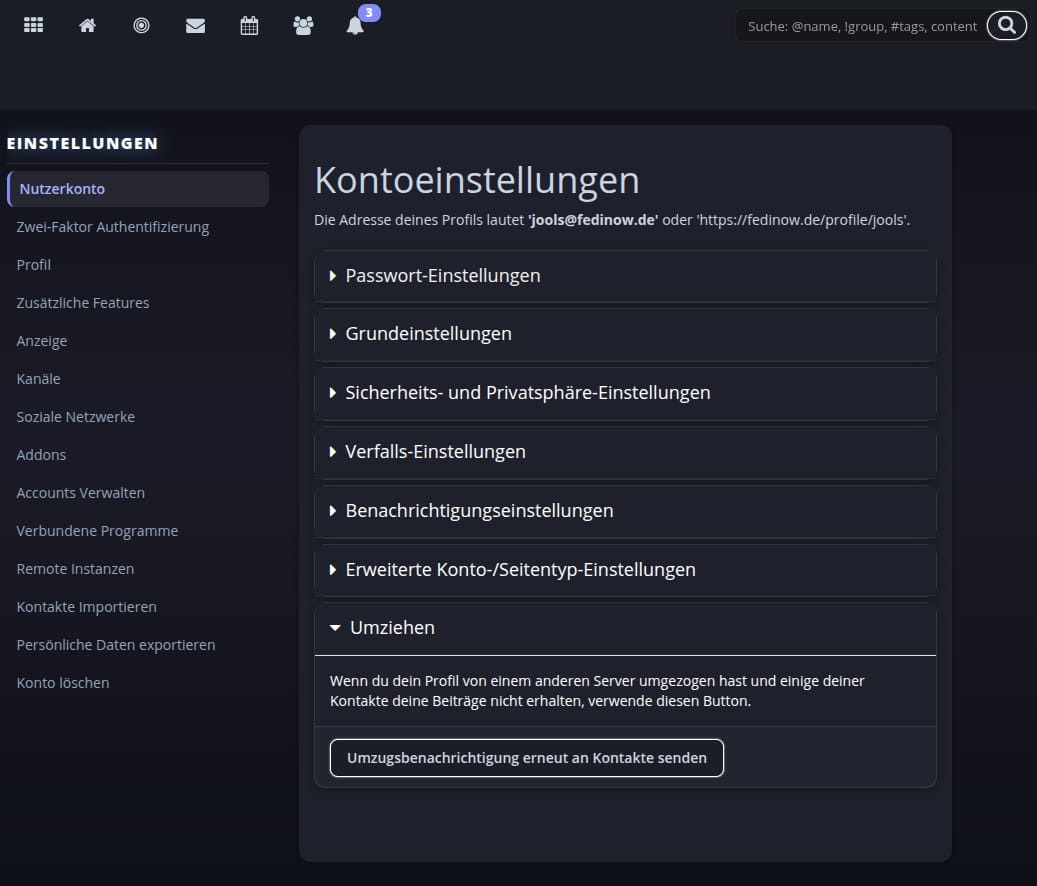Select Profil in settings sidebar
Viewport: 1037px width, 886px height.
(34, 265)
